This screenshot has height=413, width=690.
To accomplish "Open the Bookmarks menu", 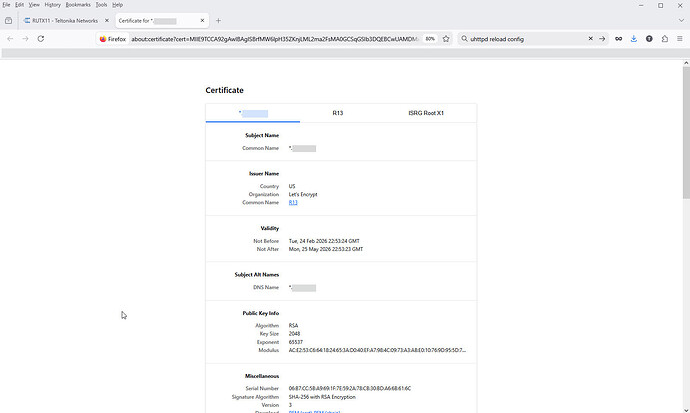I will click(78, 5).
